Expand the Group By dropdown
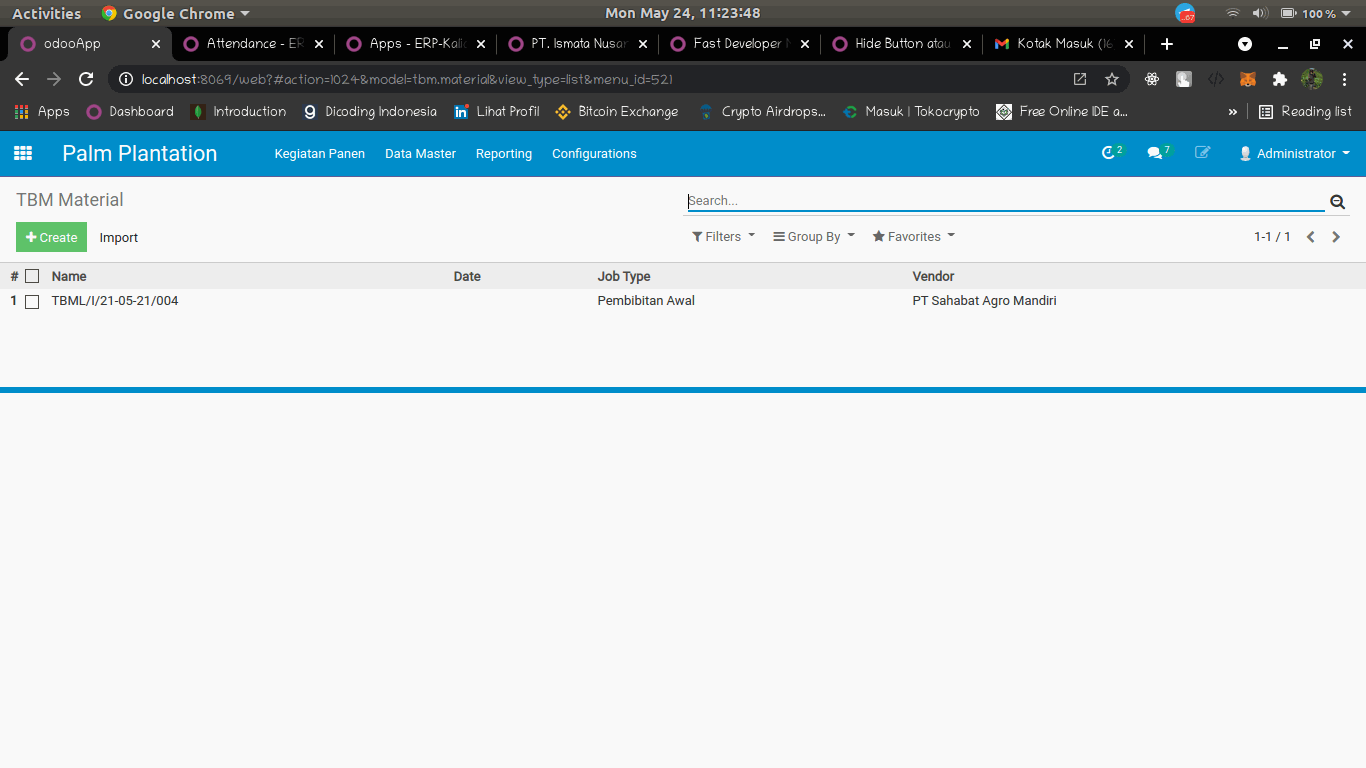1366x768 pixels. [814, 237]
